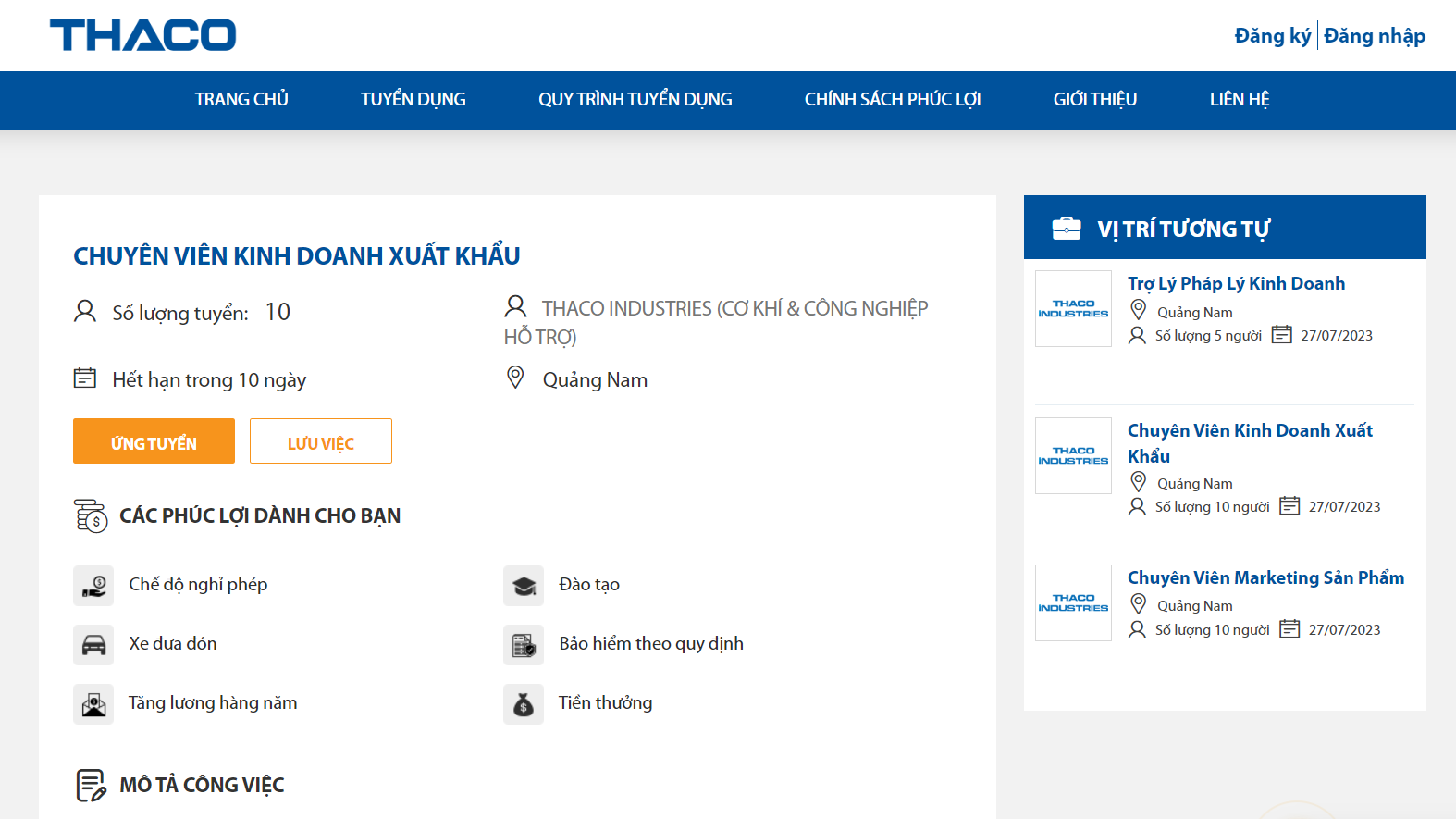The height and width of the screenshot is (819, 1456).
Task: Click the Đăng ký link
Action: (x=1273, y=36)
